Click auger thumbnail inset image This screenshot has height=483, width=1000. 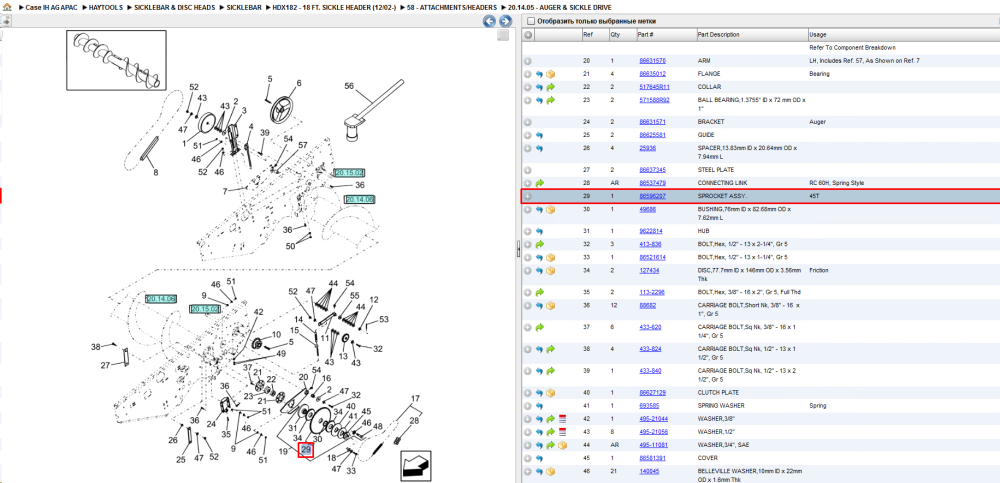(x=116, y=59)
